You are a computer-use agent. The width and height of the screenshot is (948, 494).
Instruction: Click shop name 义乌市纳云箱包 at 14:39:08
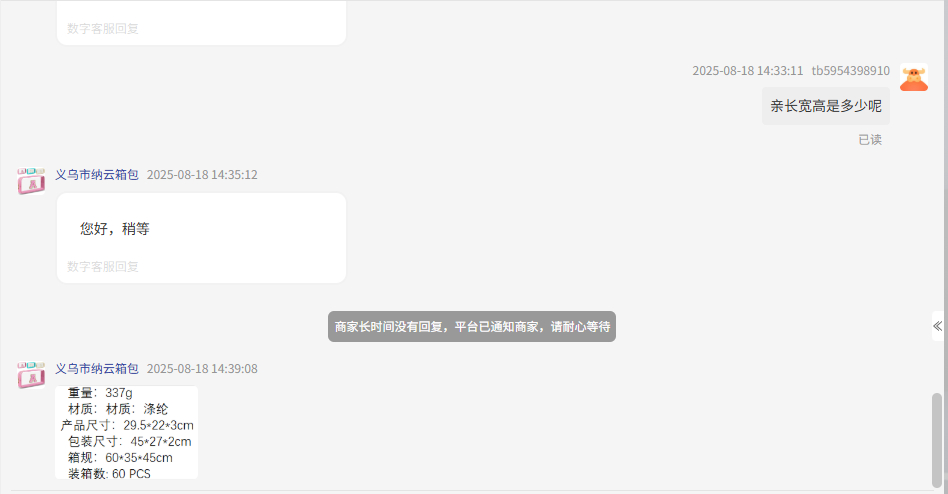pyautogui.click(x=97, y=369)
